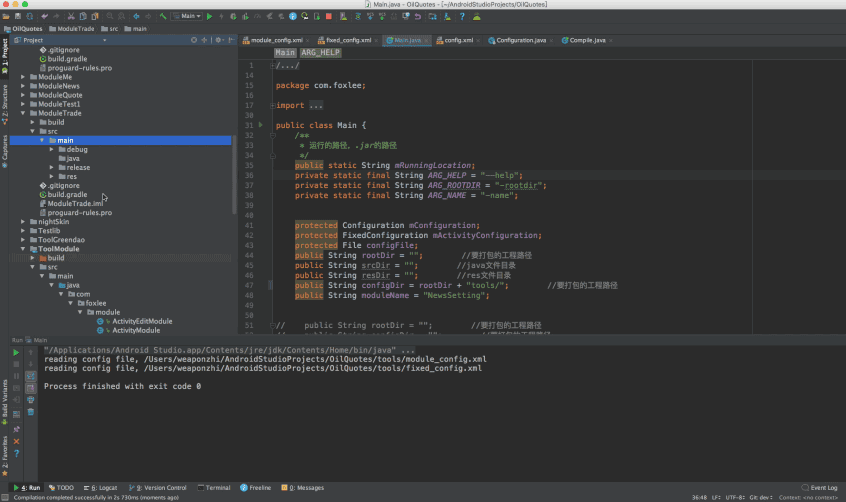This screenshot has width=846, height=502.
Task: Toggle soft-wrap in the Run console
Action: pyautogui.click(x=31, y=375)
